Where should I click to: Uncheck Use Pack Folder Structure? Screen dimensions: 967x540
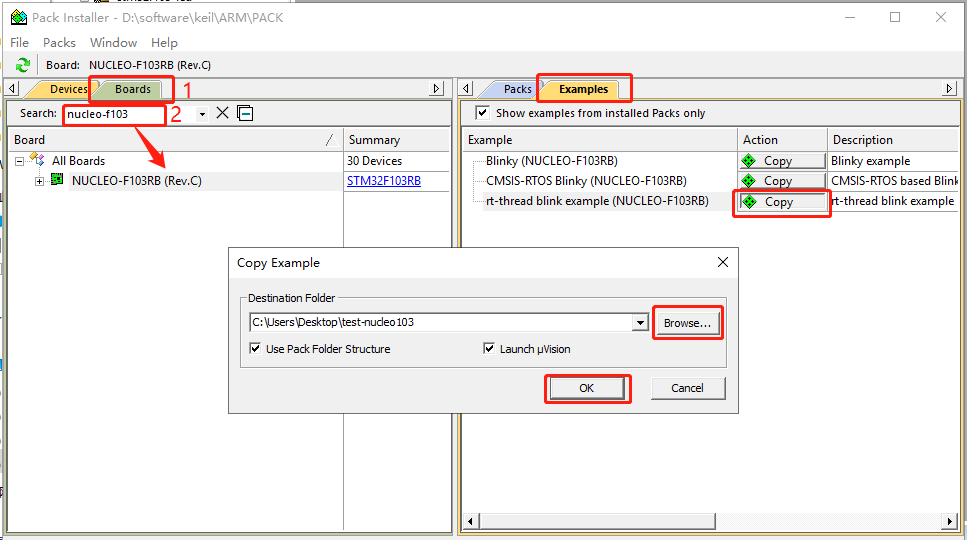tap(255, 348)
